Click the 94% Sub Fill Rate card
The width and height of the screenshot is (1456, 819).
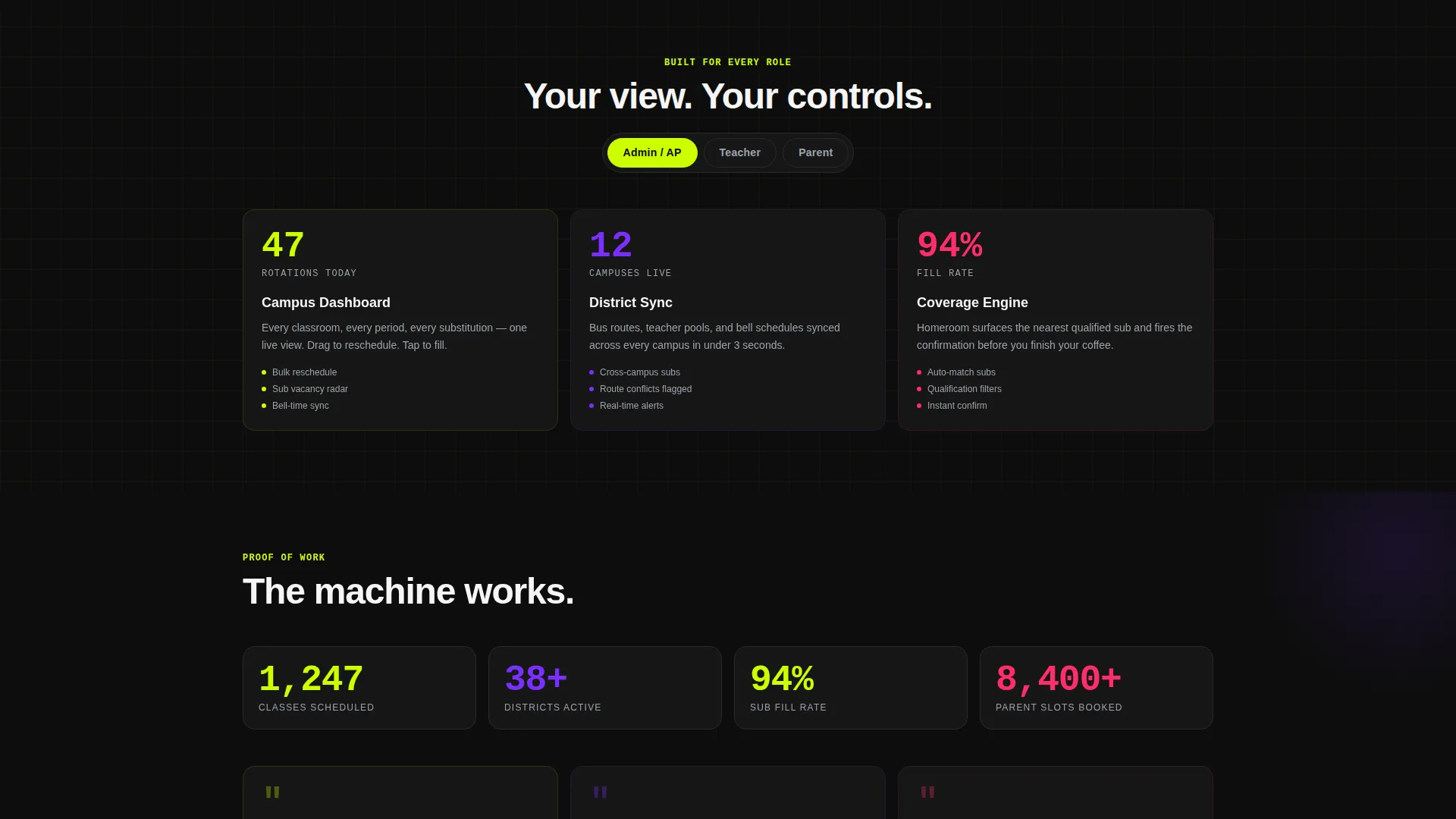point(851,688)
